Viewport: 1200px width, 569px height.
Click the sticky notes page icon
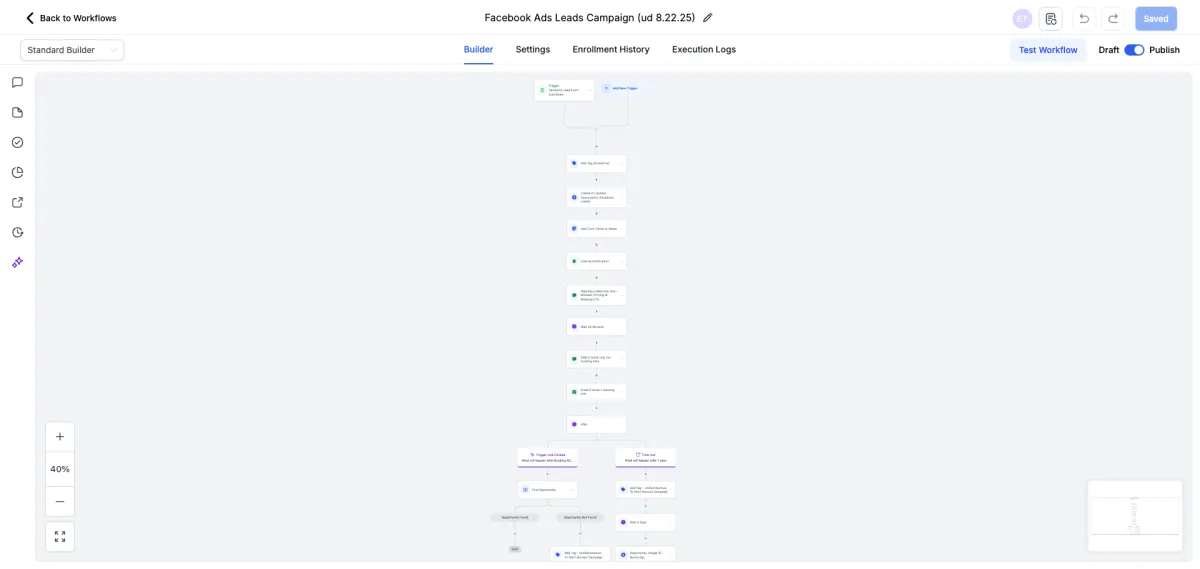click(17, 112)
